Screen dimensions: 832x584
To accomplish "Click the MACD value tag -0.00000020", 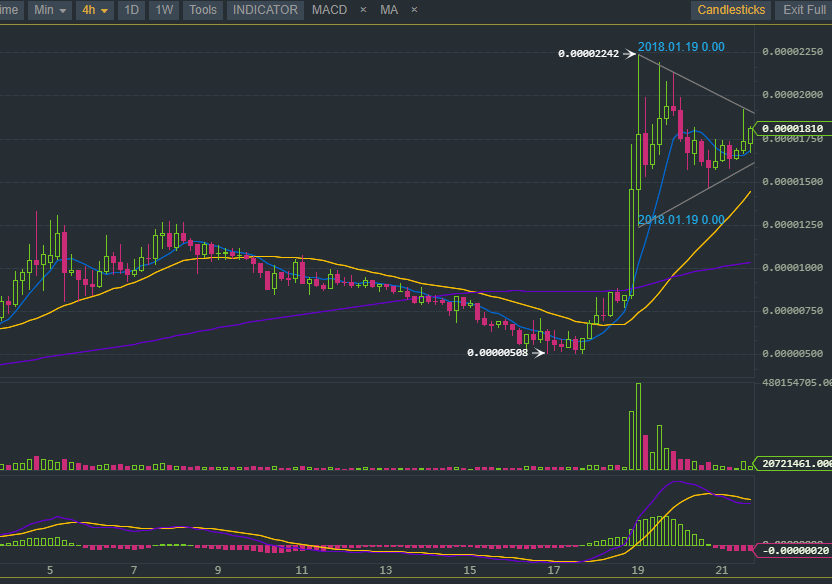I will (793, 551).
